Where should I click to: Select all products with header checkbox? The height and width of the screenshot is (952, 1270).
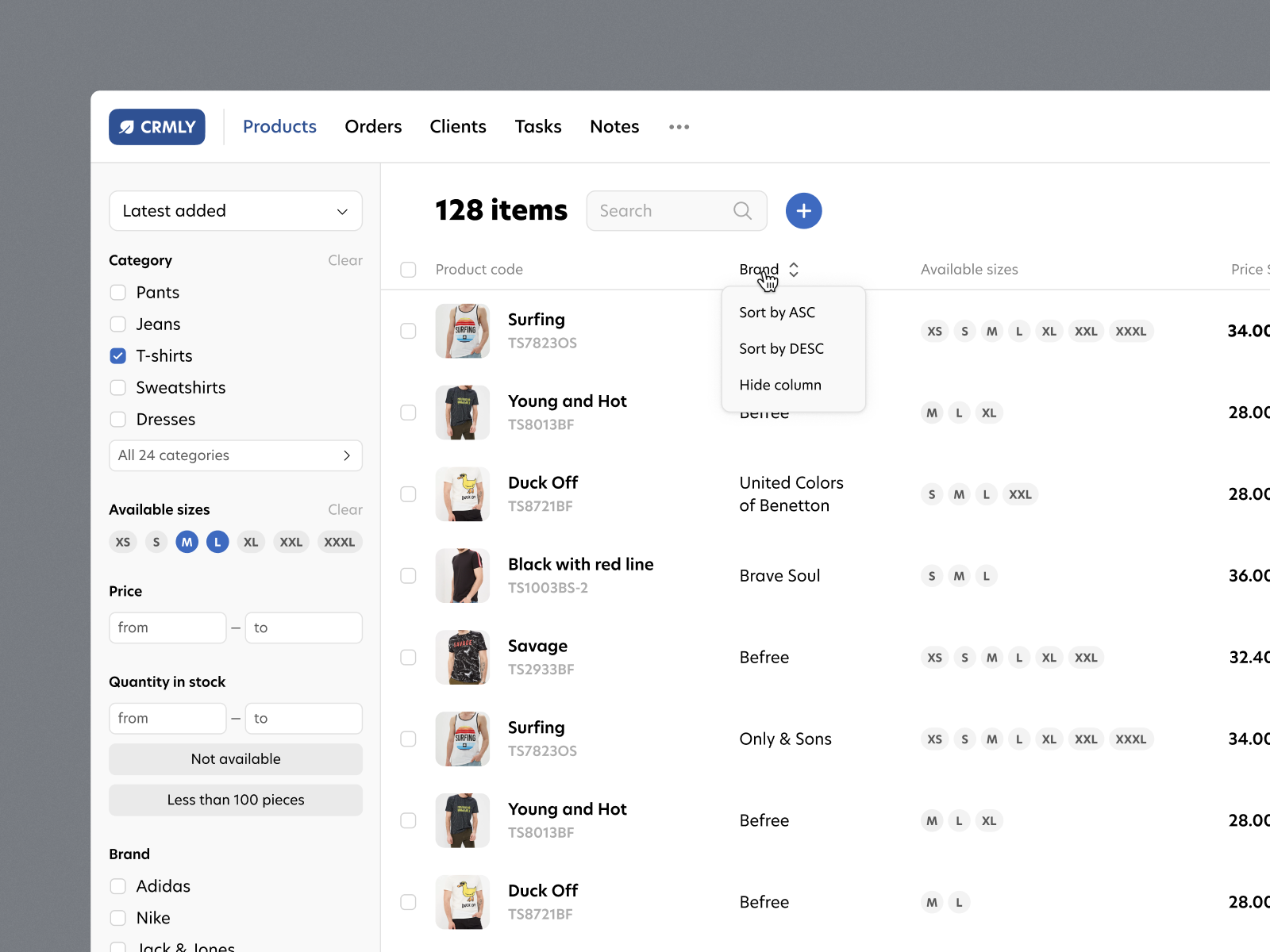tap(408, 270)
